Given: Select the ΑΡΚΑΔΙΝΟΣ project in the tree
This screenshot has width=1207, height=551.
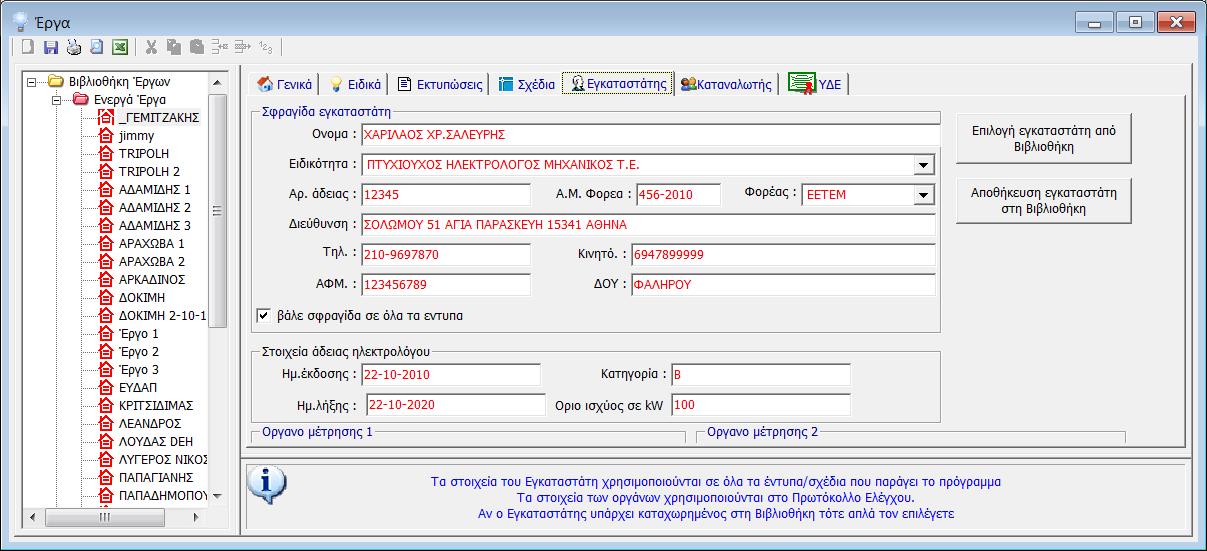Looking at the screenshot, I should tap(151, 280).
